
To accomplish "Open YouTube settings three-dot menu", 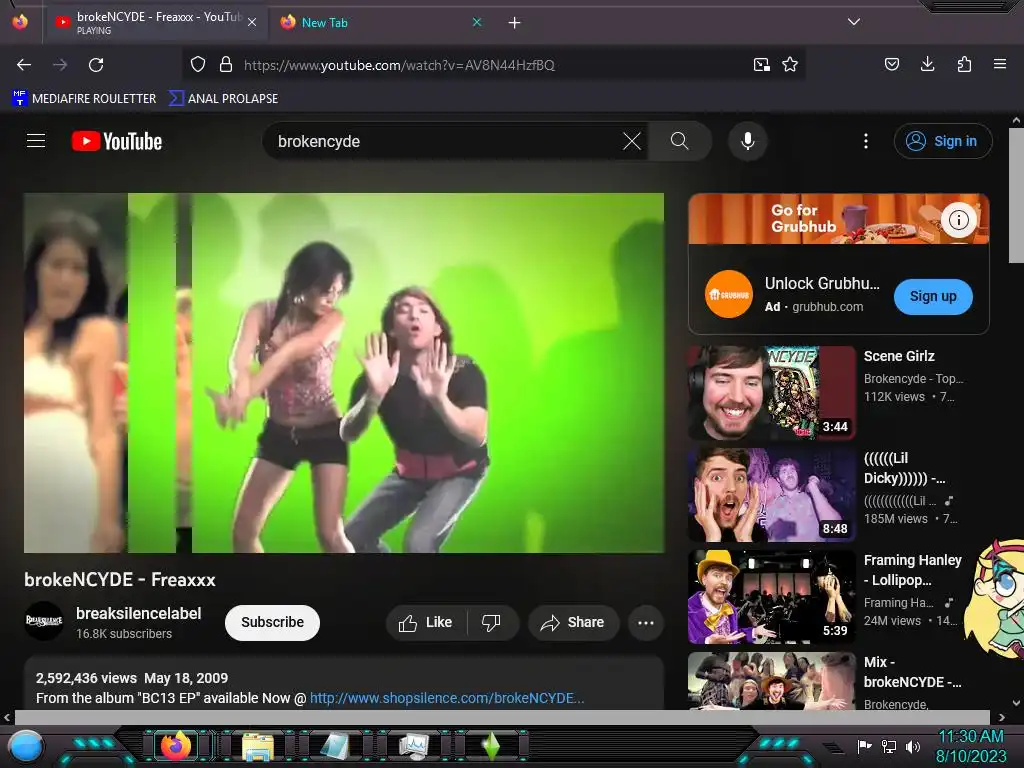I will [x=866, y=141].
